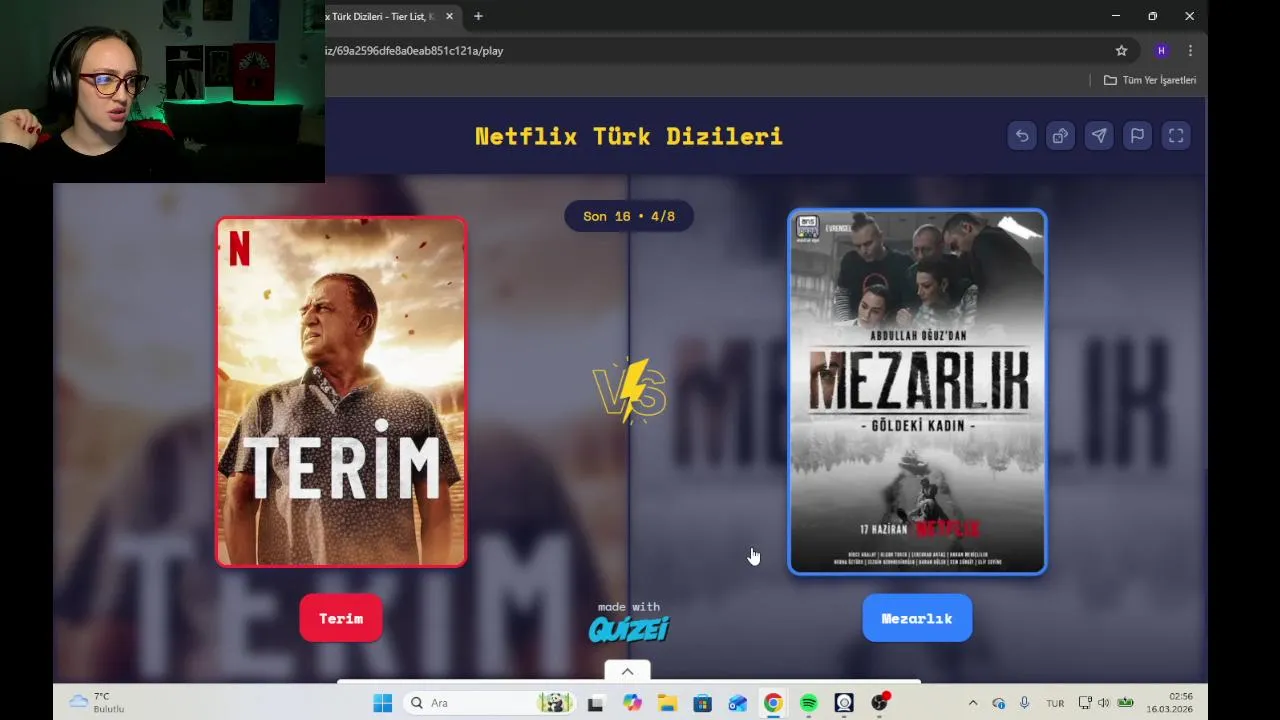Vote for Mezarlık using the blue button
The width and height of the screenshot is (1280, 720).
point(917,618)
